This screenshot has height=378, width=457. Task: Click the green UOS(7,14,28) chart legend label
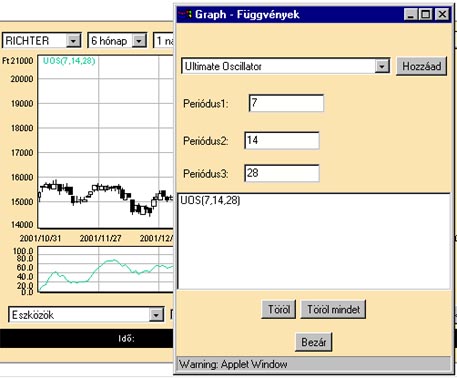click(x=69, y=61)
